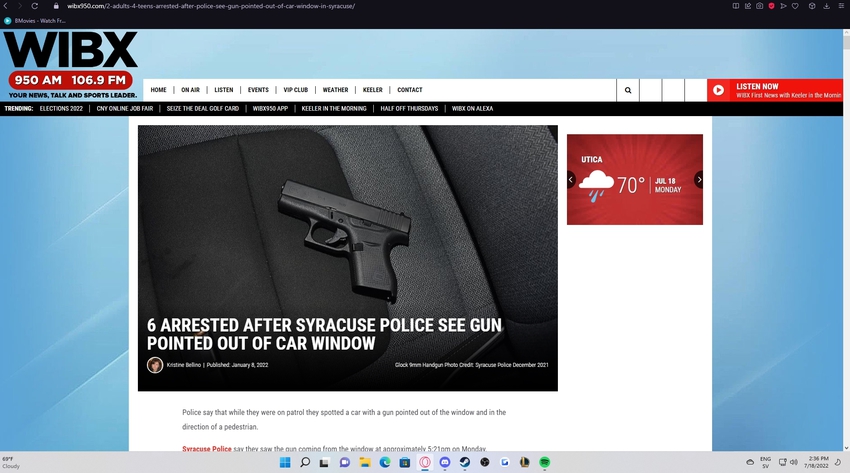Reload the page with refresh icon
Viewport: 850px width, 473px height.
[34, 6]
